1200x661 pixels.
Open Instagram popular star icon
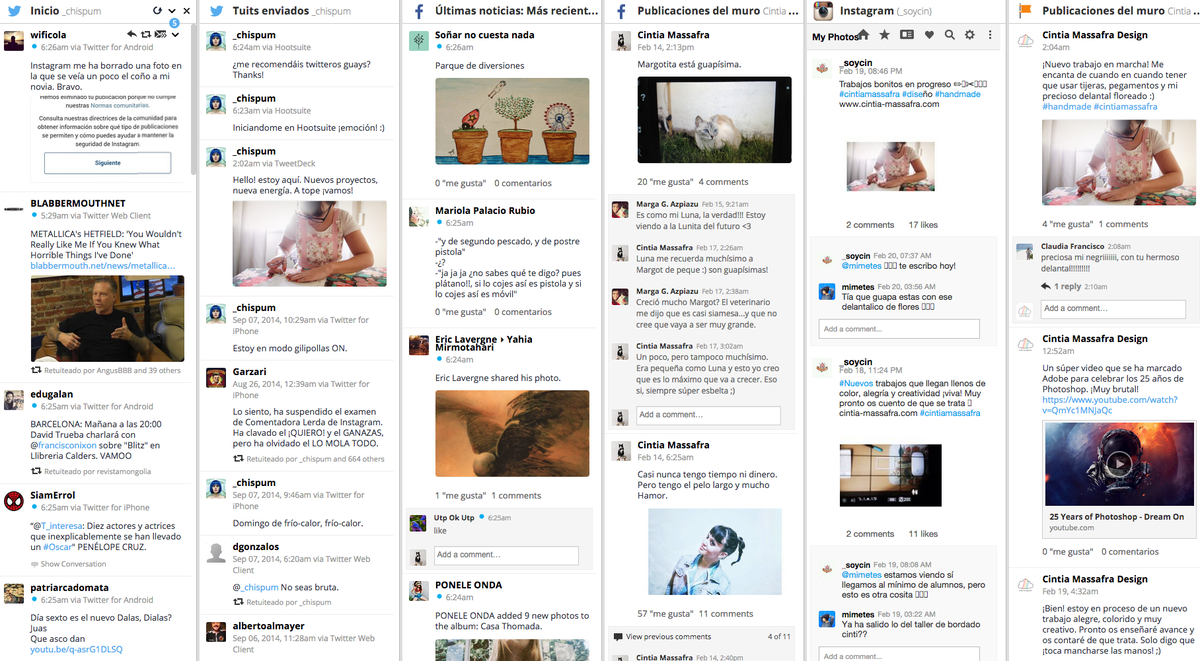click(x=885, y=35)
